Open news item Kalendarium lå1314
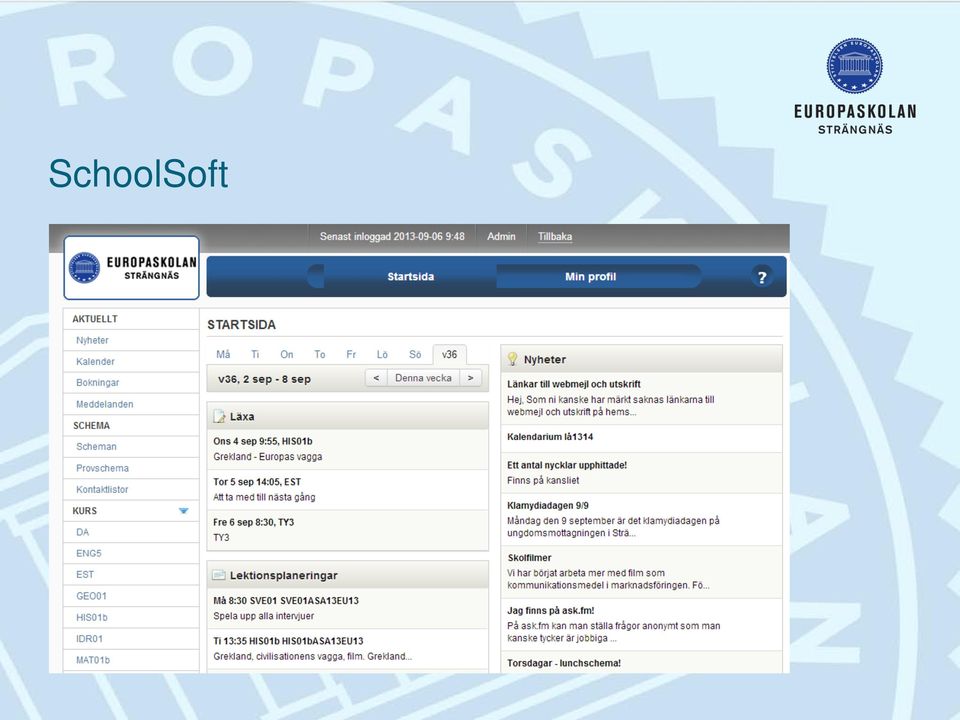This screenshot has width=960, height=720. 550,437
